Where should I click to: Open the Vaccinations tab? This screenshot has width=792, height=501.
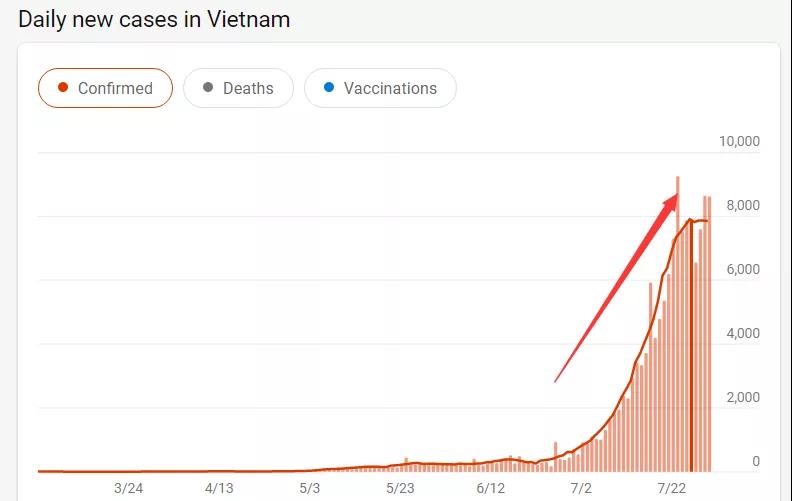pyautogui.click(x=380, y=88)
